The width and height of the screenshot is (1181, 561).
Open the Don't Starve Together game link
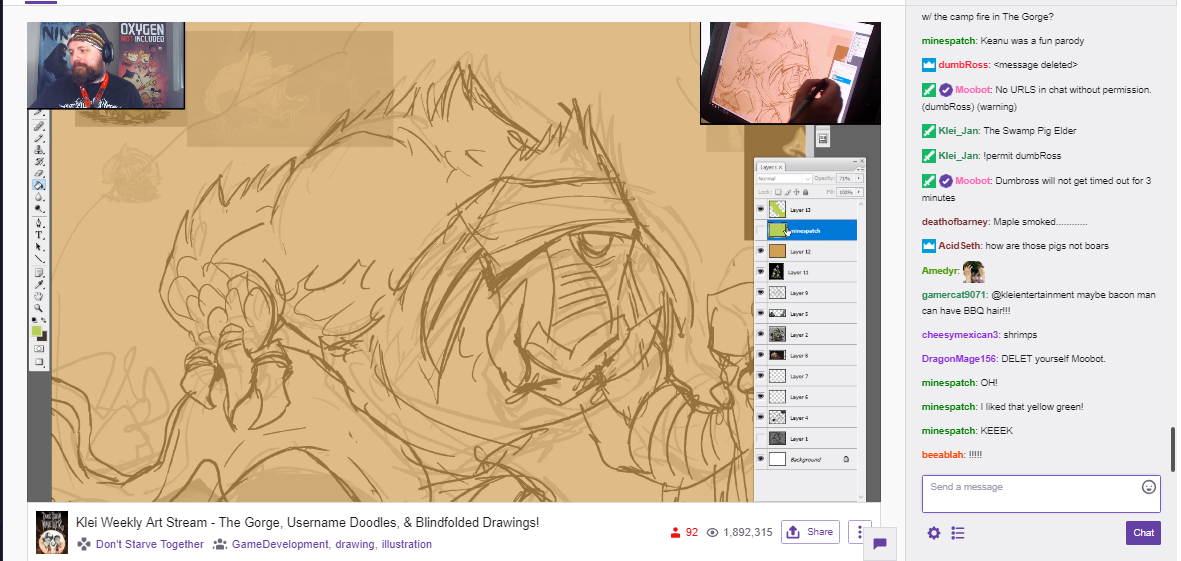[x=149, y=545]
